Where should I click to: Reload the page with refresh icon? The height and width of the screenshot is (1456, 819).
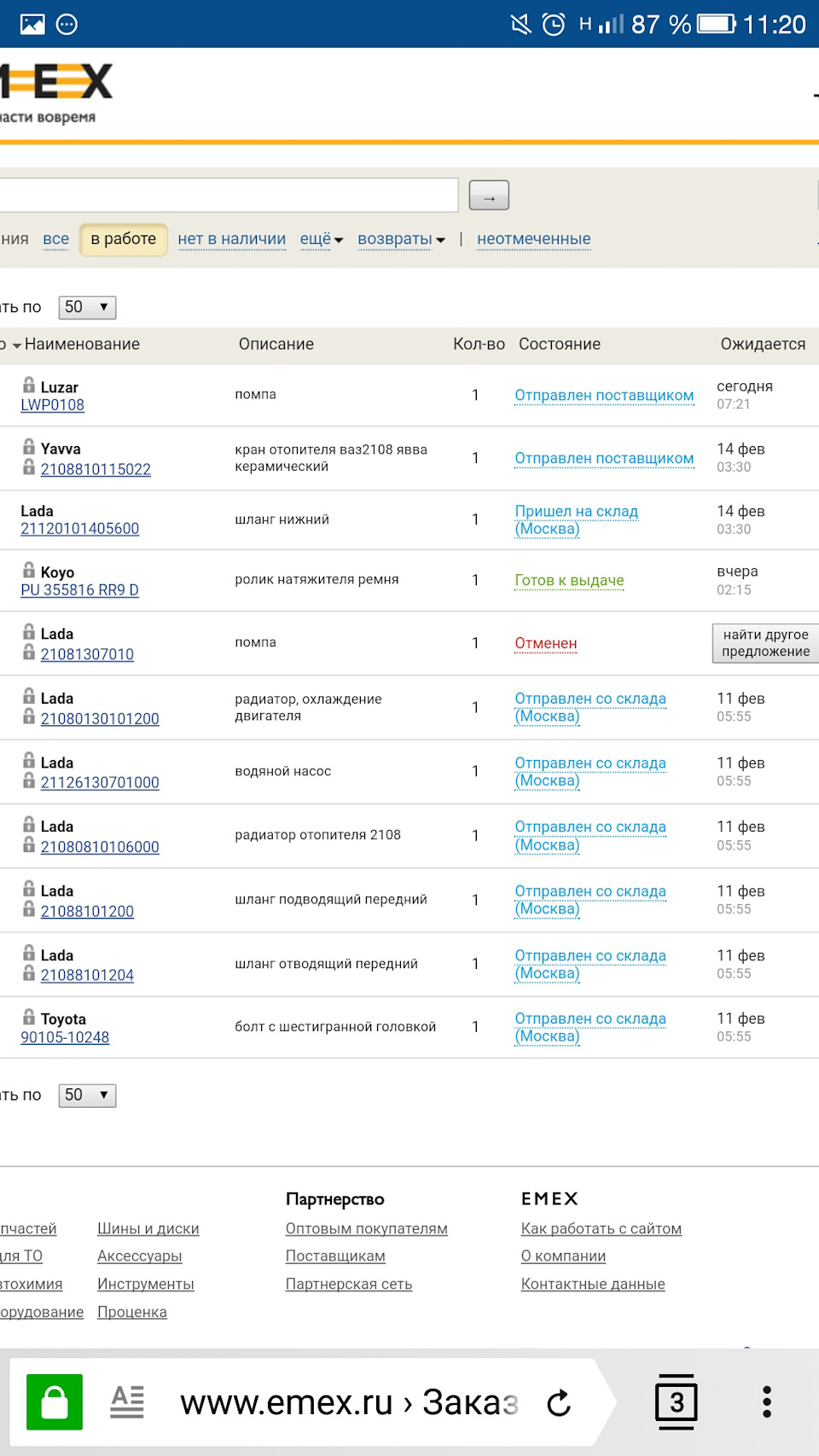point(559,1402)
